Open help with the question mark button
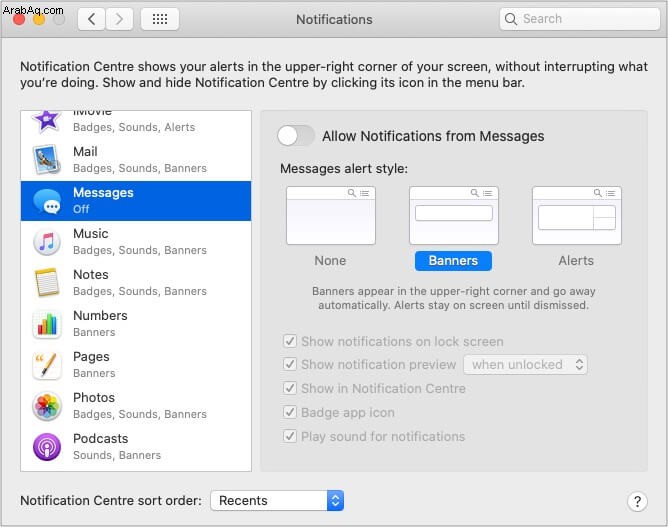The height and width of the screenshot is (527, 668). [637, 501]
